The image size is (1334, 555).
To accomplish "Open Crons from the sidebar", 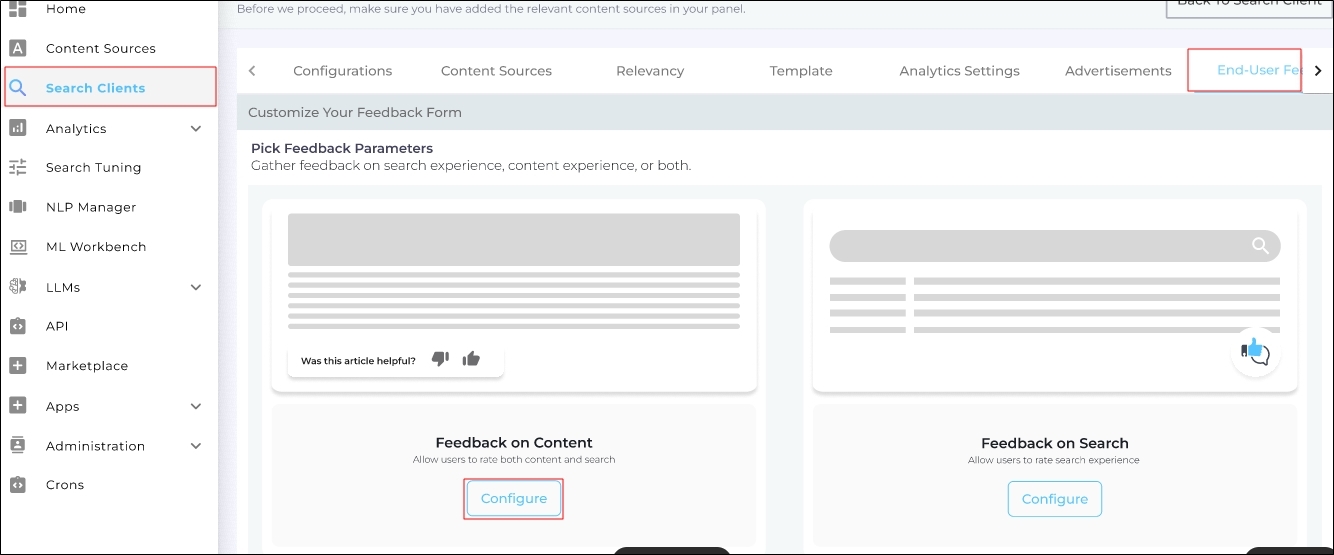I will (x=65, y=485).
